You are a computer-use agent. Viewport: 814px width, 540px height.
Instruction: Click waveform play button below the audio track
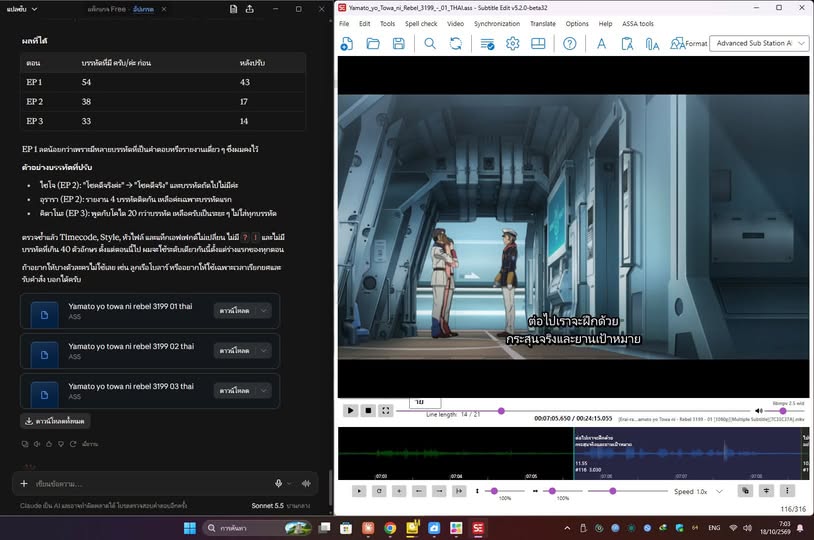(359, 491)
